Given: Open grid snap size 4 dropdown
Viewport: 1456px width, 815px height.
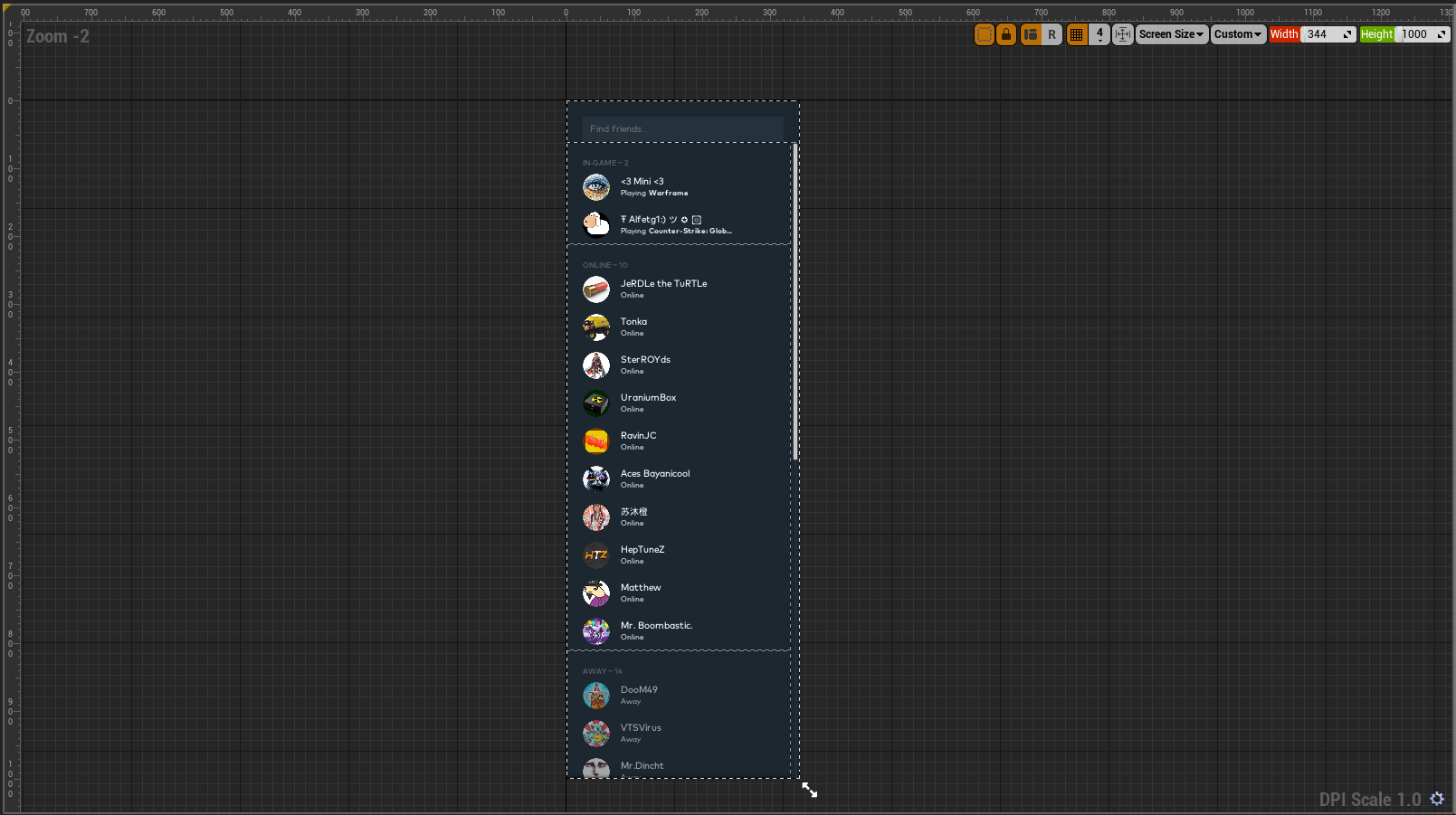Looking at the screenshot, I should tap(1099, 34).
